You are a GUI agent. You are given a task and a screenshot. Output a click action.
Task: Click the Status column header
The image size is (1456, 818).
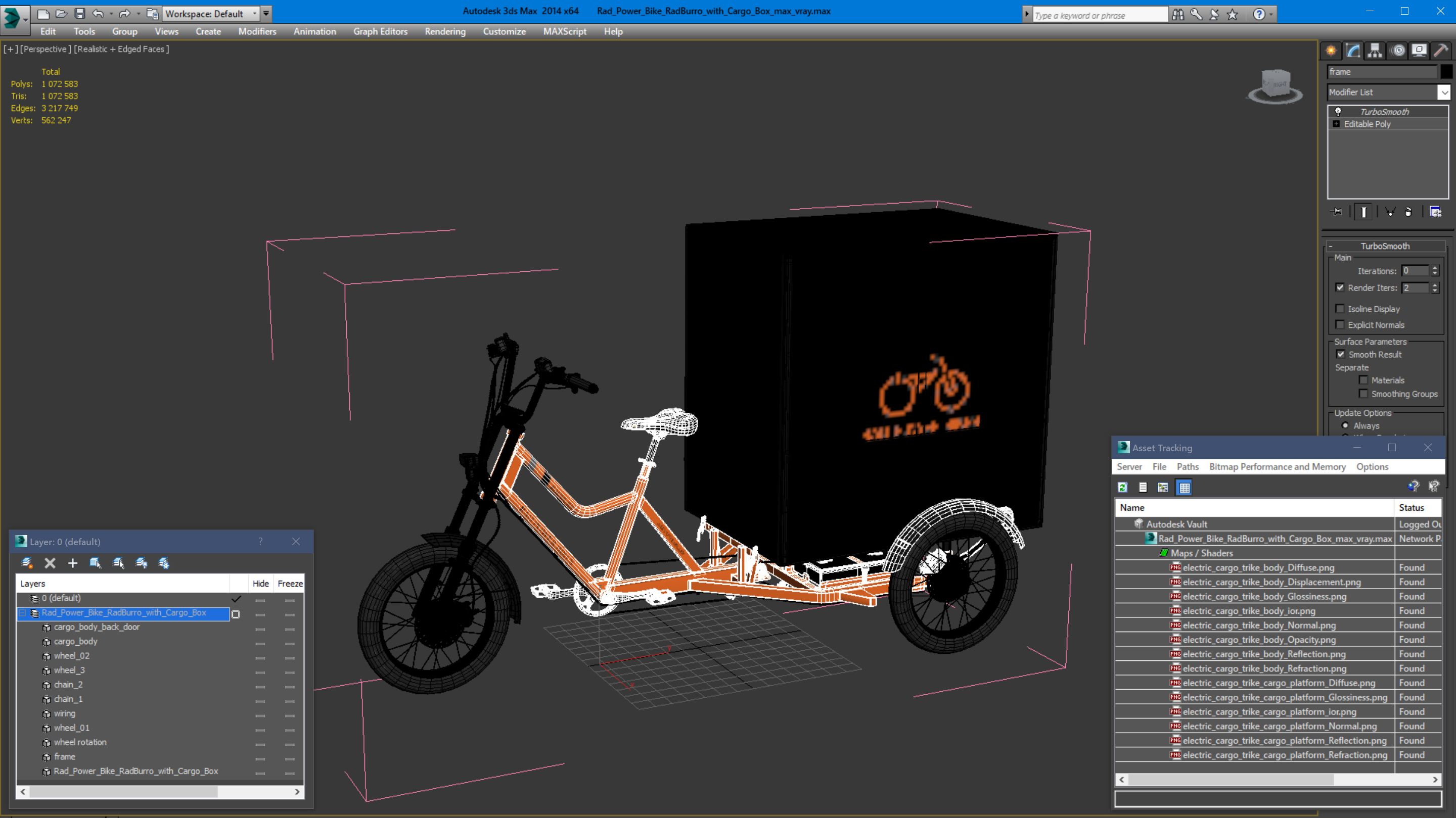(x=1418, y=507)
